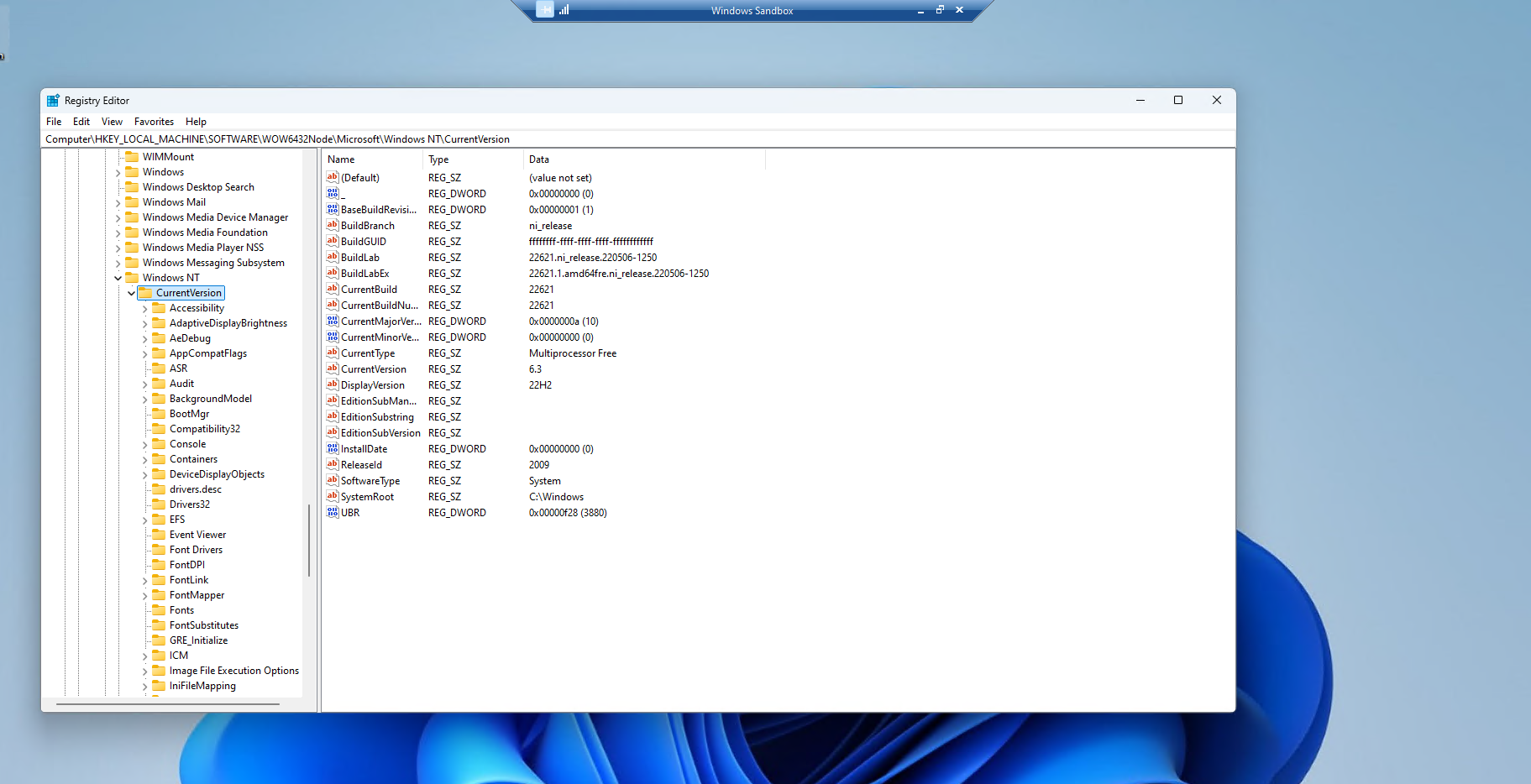Expand the DeviceDisplayObjects key

[x=144, y=474]
